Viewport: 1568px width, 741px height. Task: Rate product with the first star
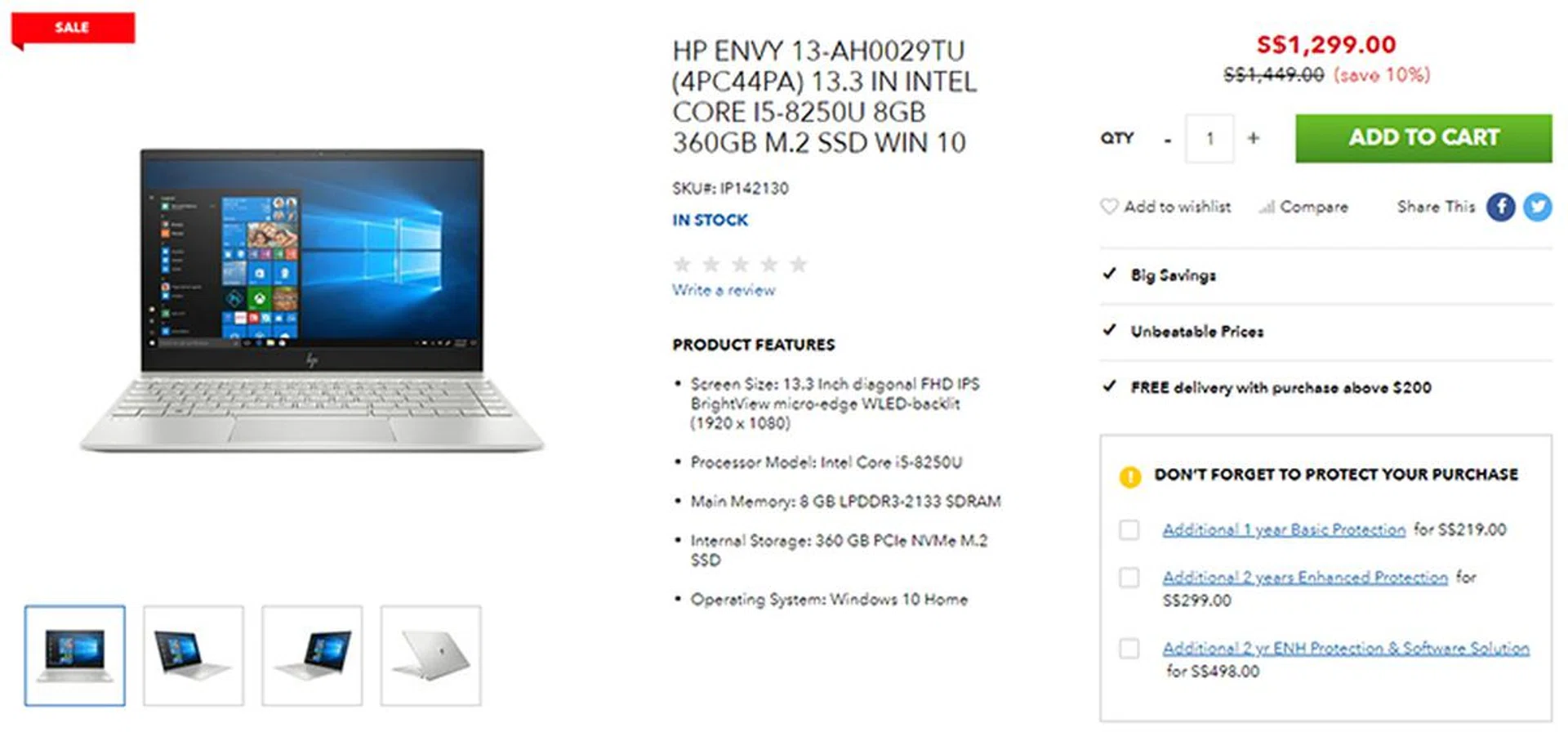[x=682, y=264]
